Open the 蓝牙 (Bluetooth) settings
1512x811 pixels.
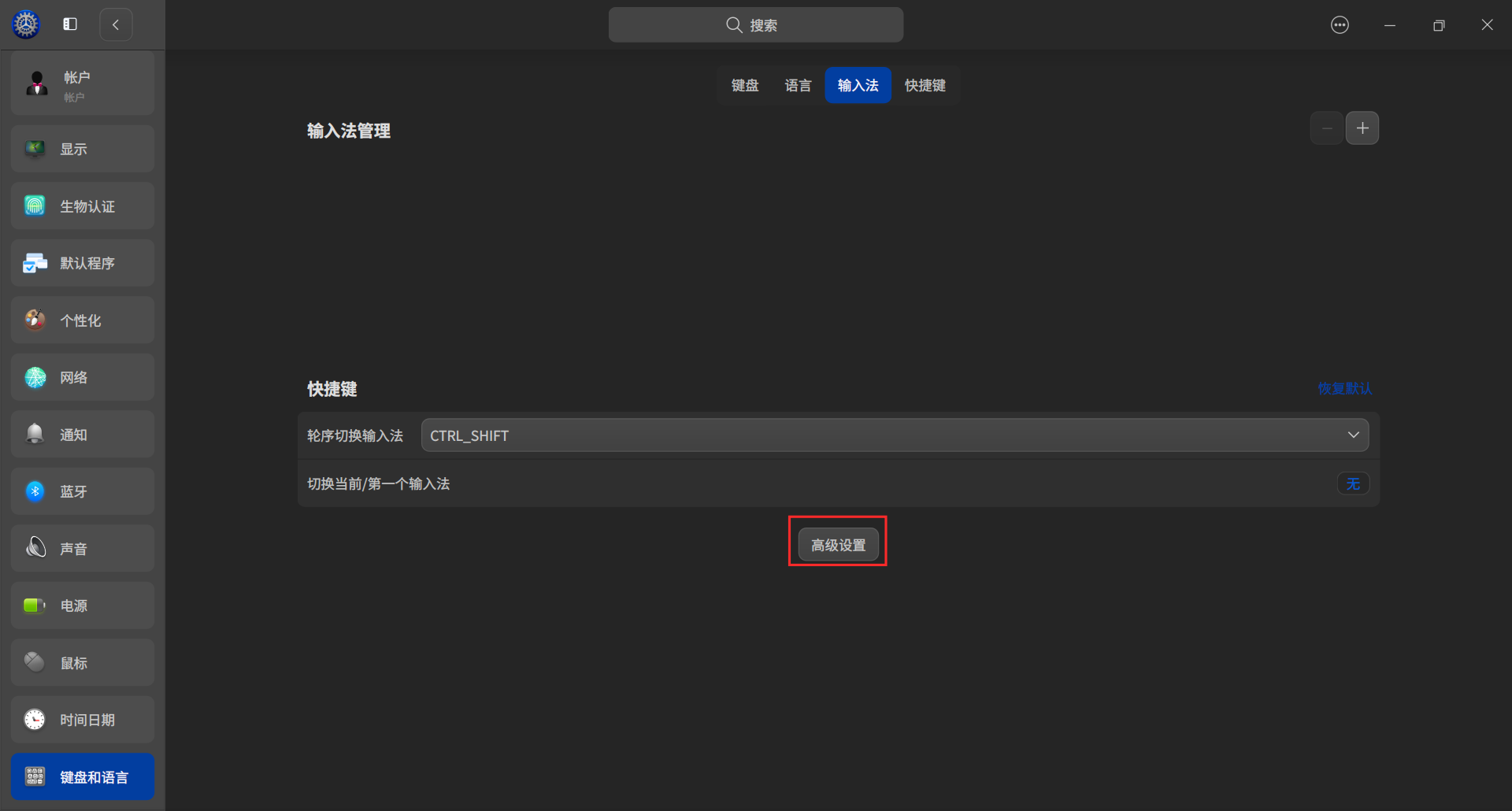click(82, 491)
